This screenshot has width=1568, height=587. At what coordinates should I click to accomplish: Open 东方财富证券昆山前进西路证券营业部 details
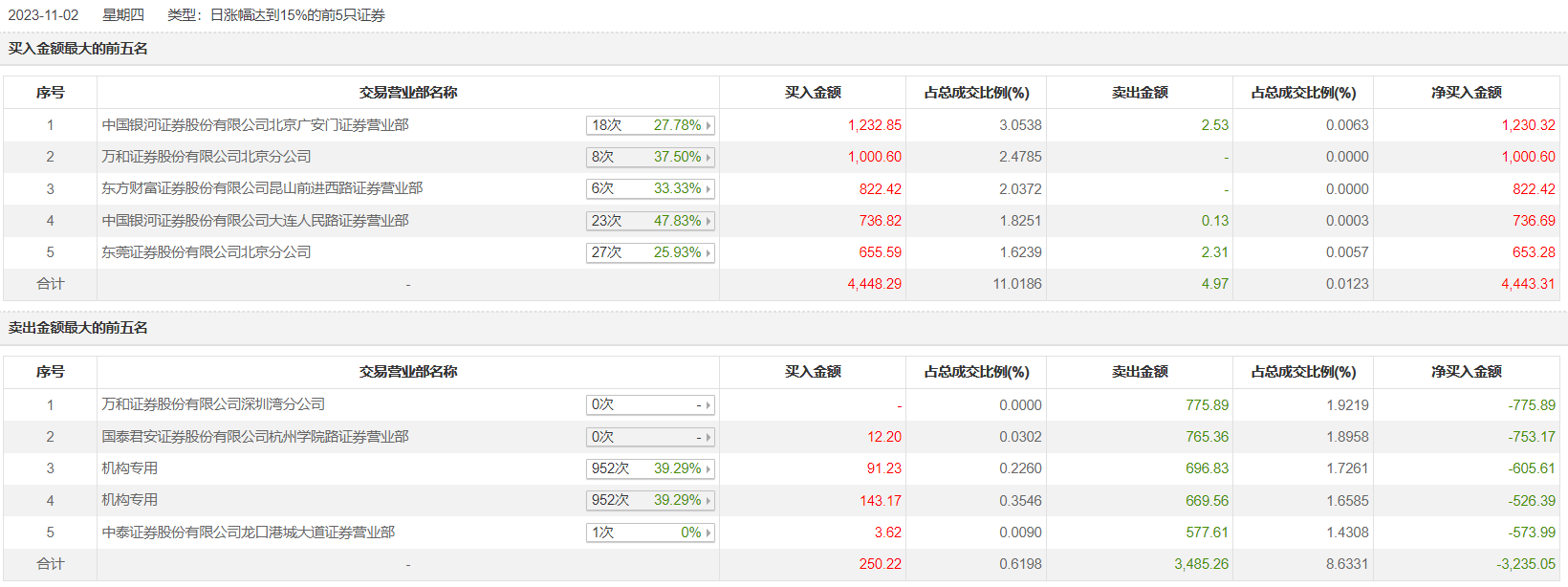pyautogui.click(x=262, y=188)
